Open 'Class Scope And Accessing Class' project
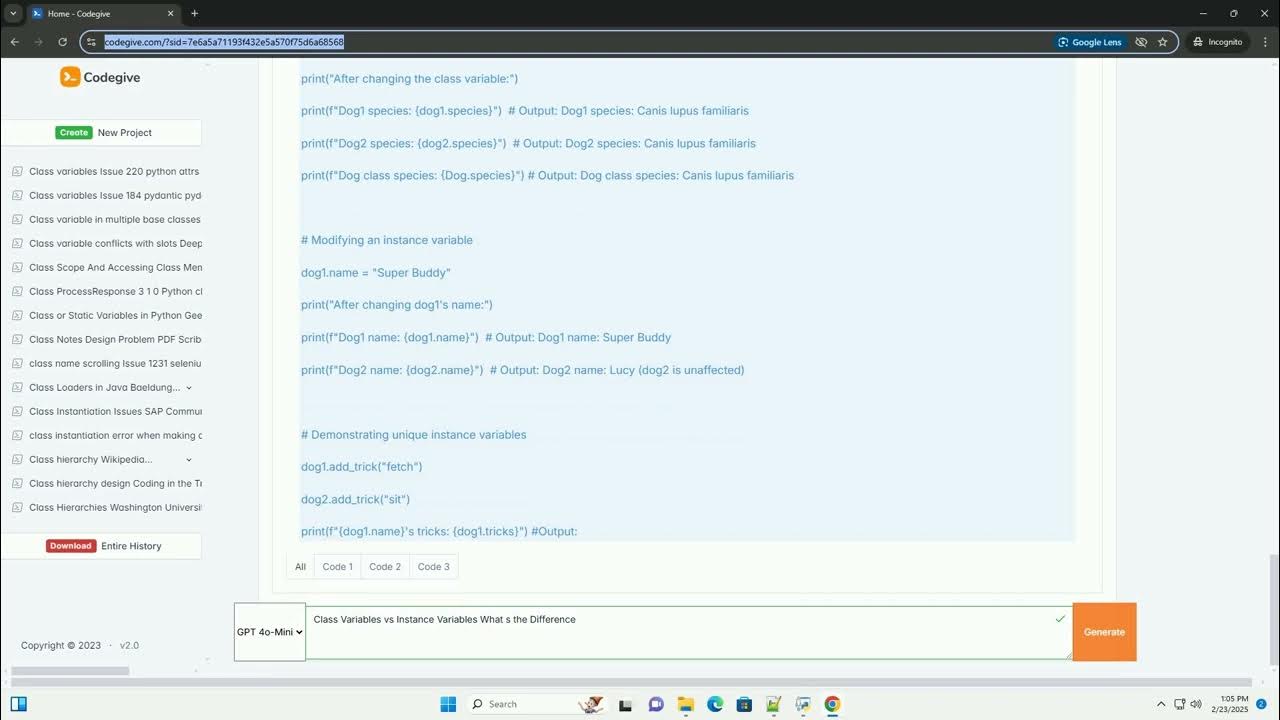 pos(115,267)
